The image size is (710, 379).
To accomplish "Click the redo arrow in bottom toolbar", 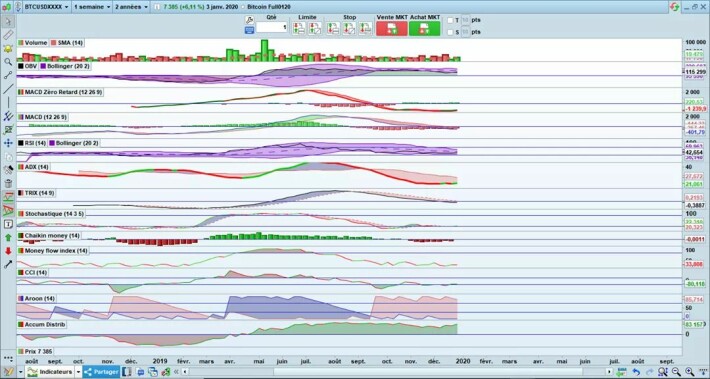I will 649,372.
